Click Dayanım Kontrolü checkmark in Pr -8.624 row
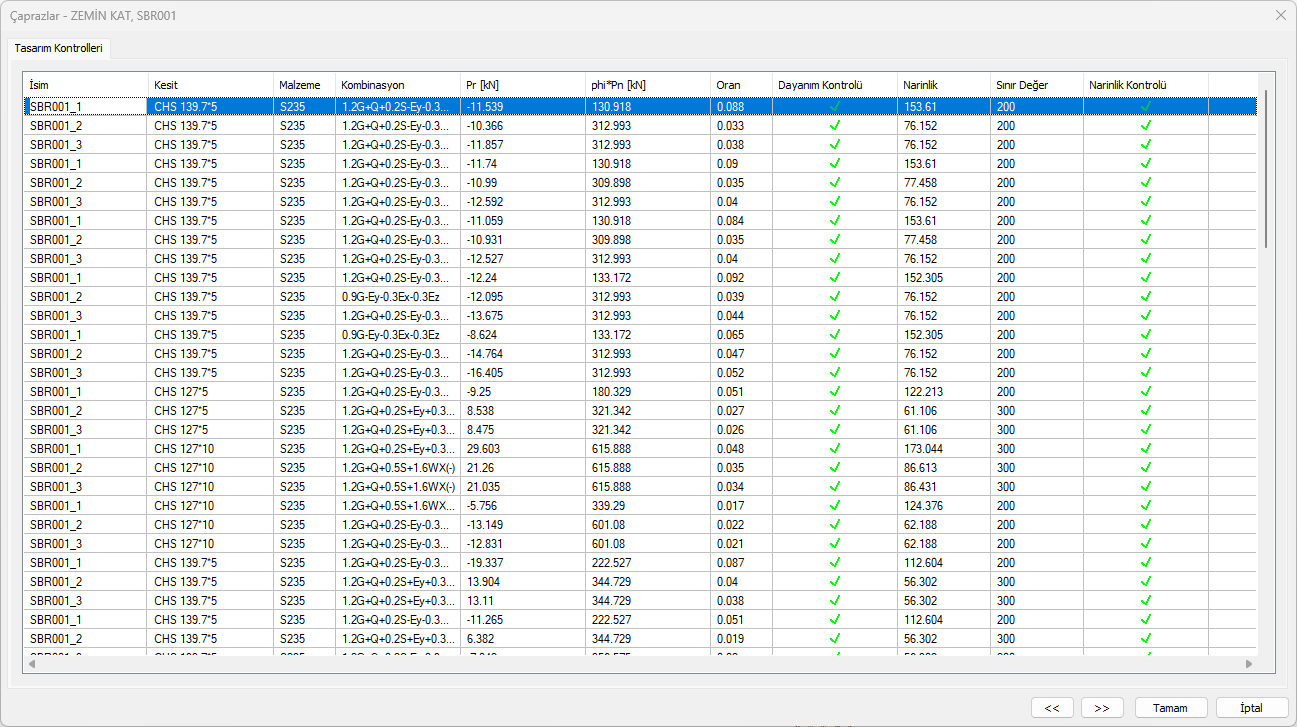 834,335
